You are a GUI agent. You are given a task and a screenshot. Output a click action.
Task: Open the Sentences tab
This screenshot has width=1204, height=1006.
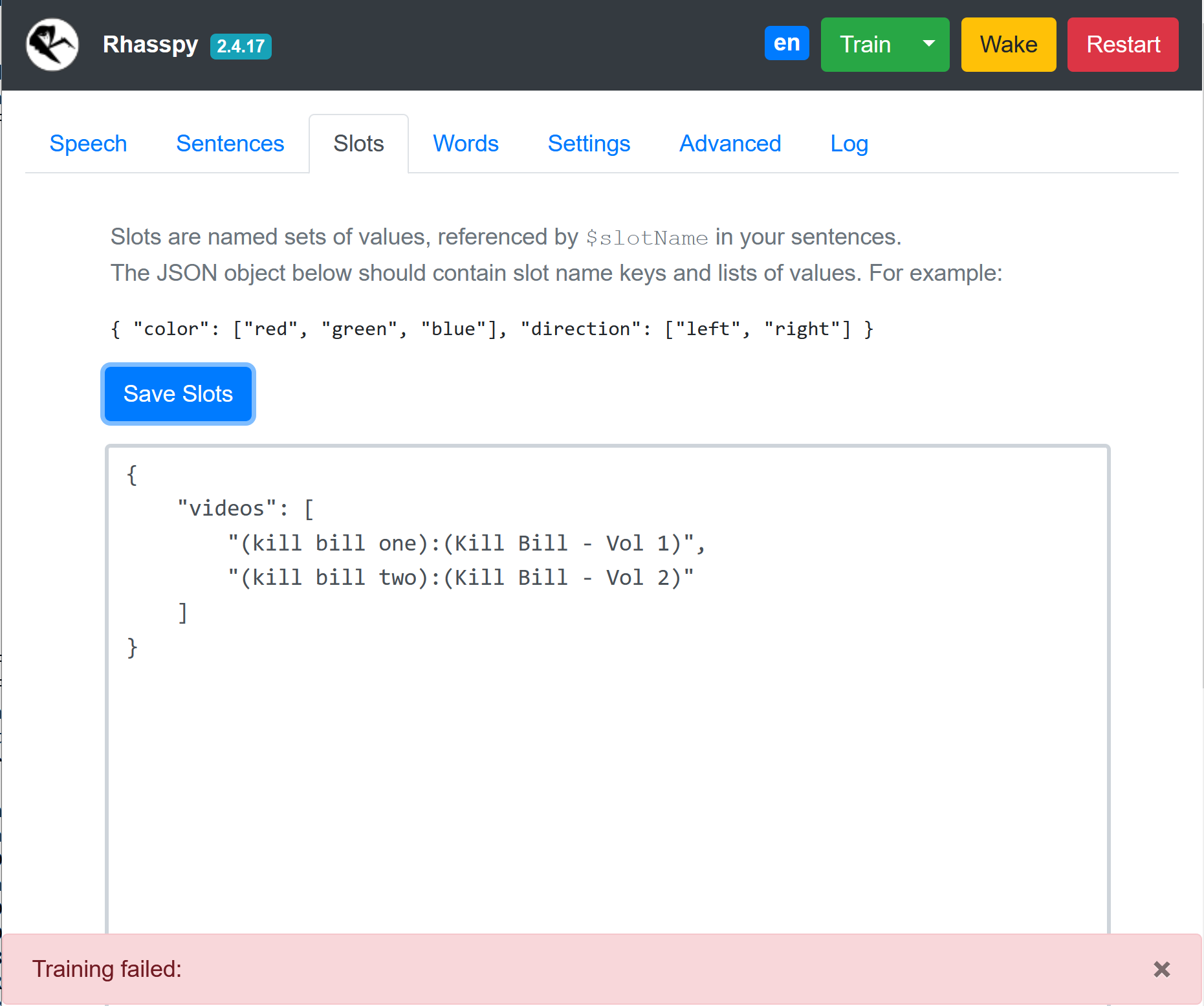point(230,144)
